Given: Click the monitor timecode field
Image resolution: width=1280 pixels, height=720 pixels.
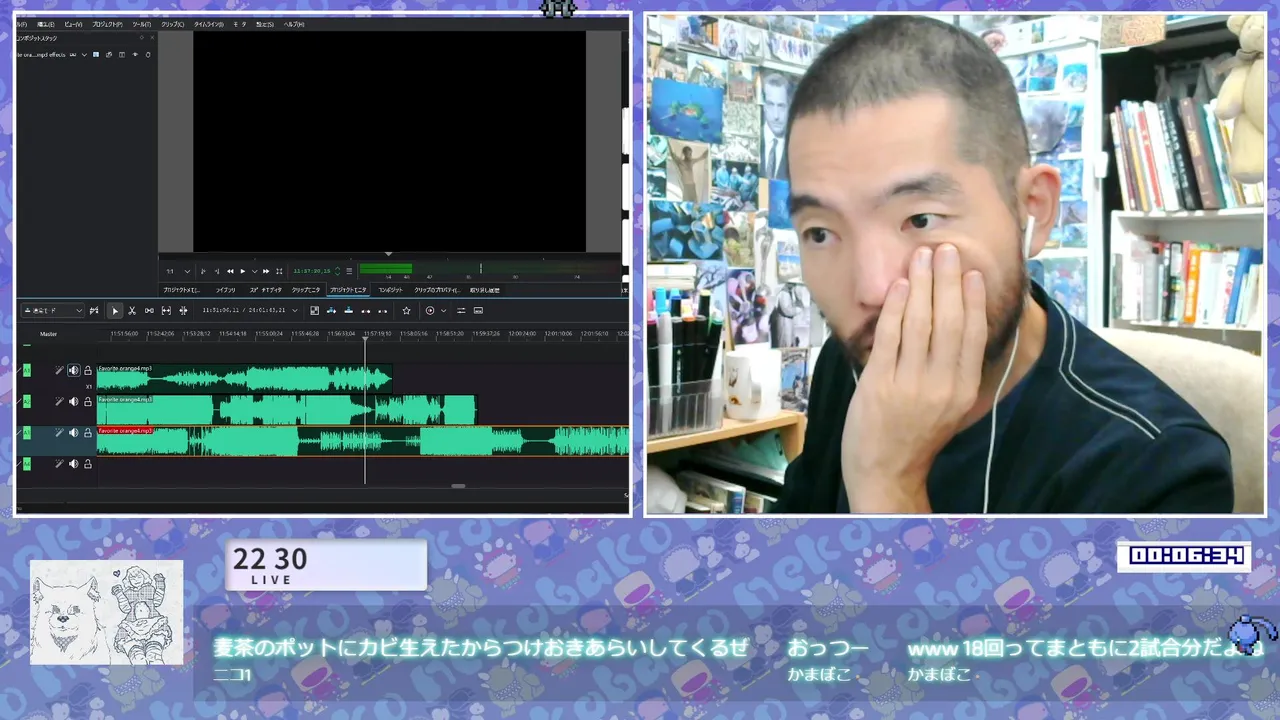Looking at the screenshot, I should pos(312,271).
